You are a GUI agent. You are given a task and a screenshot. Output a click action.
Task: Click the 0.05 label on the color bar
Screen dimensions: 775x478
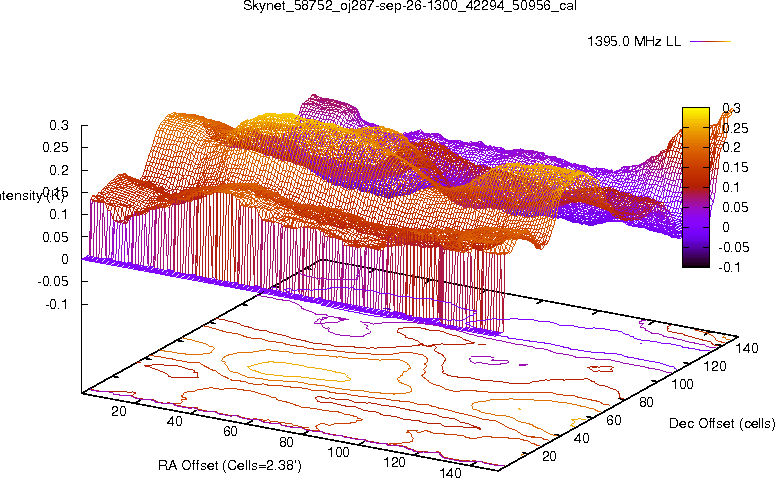pos(735,207)
